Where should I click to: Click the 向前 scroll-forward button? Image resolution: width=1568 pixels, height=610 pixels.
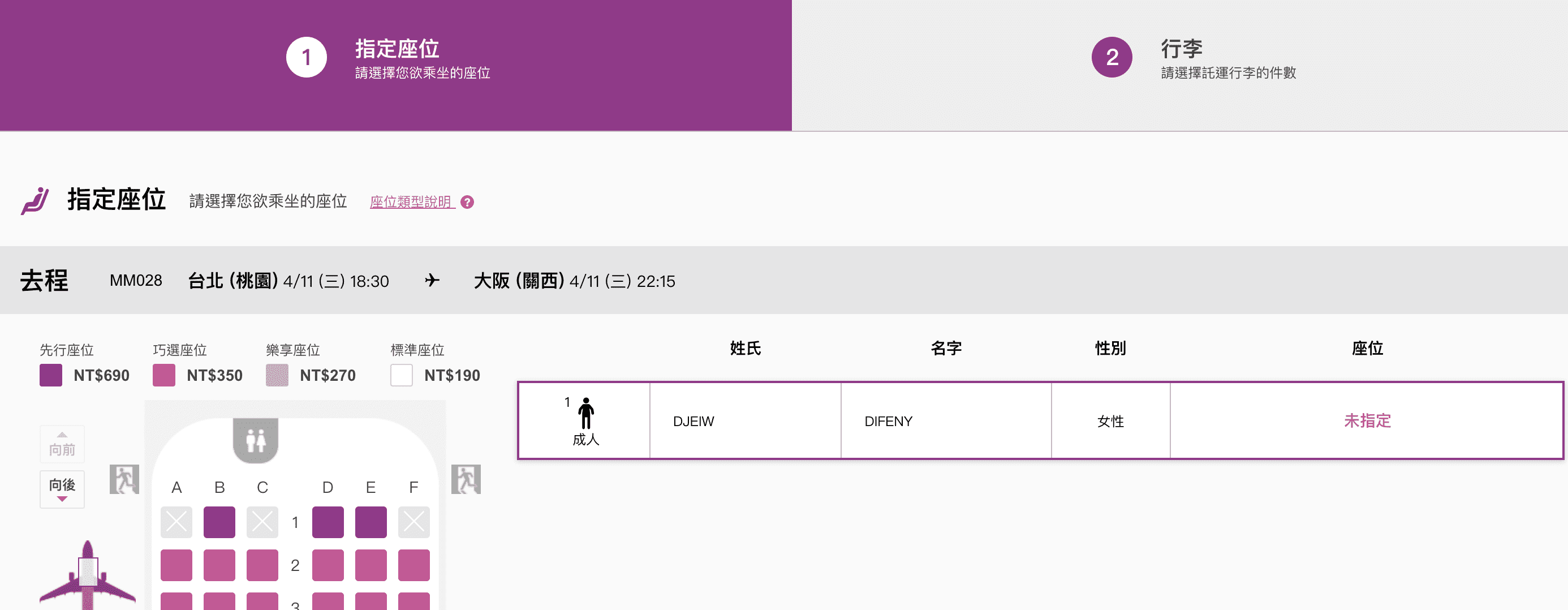click(x=62, y=444)
